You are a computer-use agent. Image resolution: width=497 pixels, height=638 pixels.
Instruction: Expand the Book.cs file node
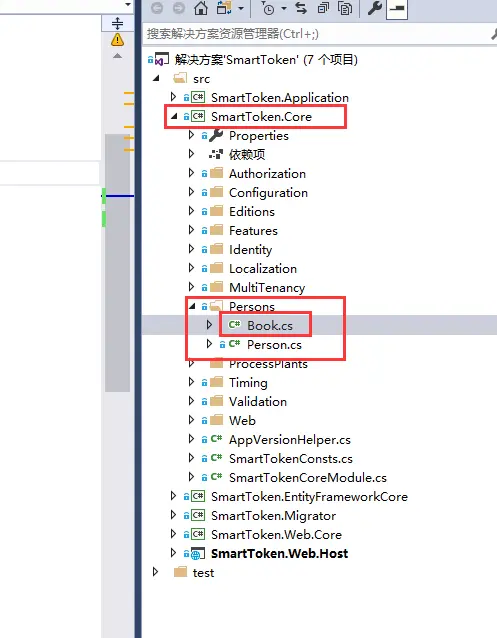209,325
